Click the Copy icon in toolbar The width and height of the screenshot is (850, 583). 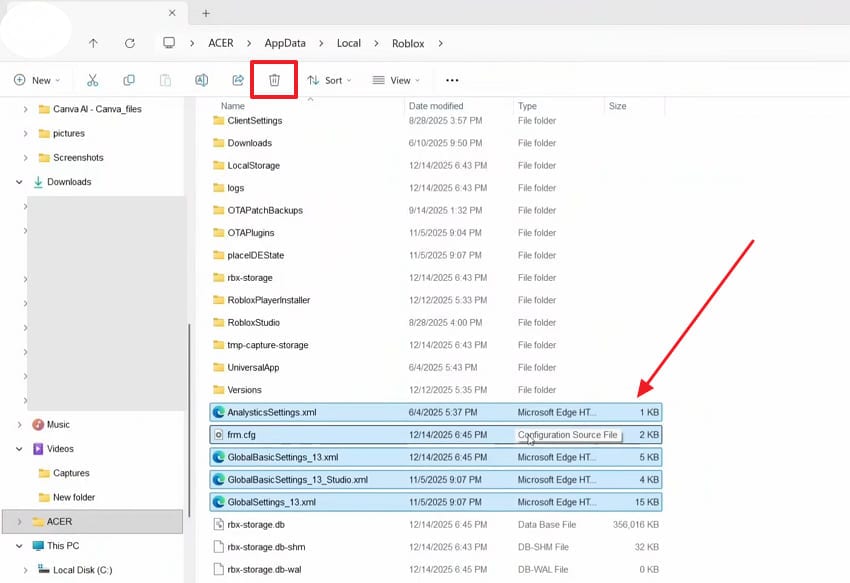point(129,80)
